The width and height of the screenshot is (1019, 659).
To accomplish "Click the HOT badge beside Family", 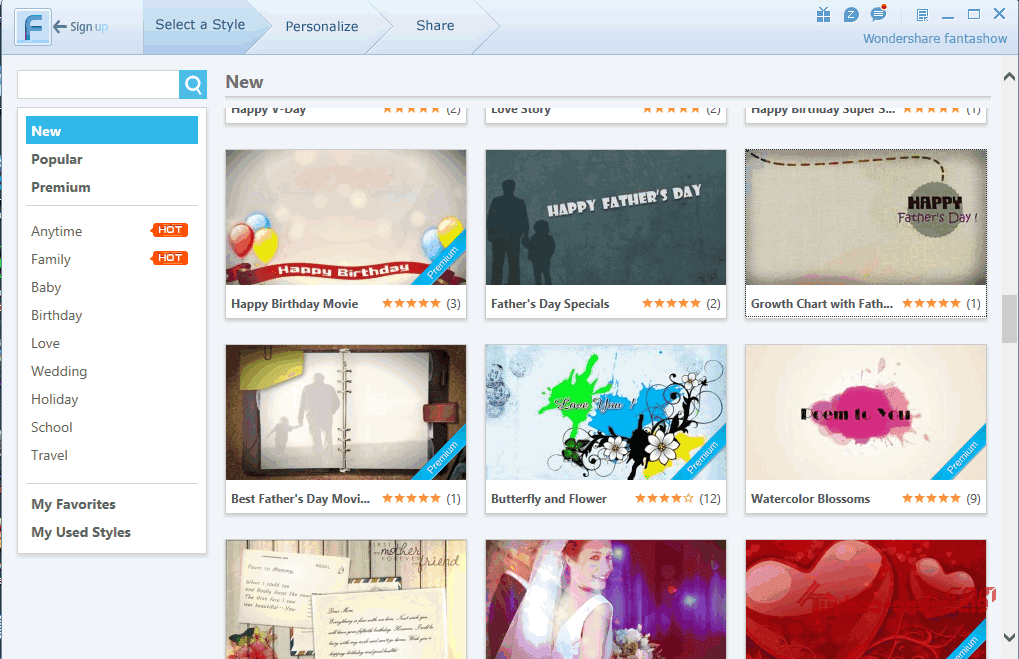I will [170, 258].
